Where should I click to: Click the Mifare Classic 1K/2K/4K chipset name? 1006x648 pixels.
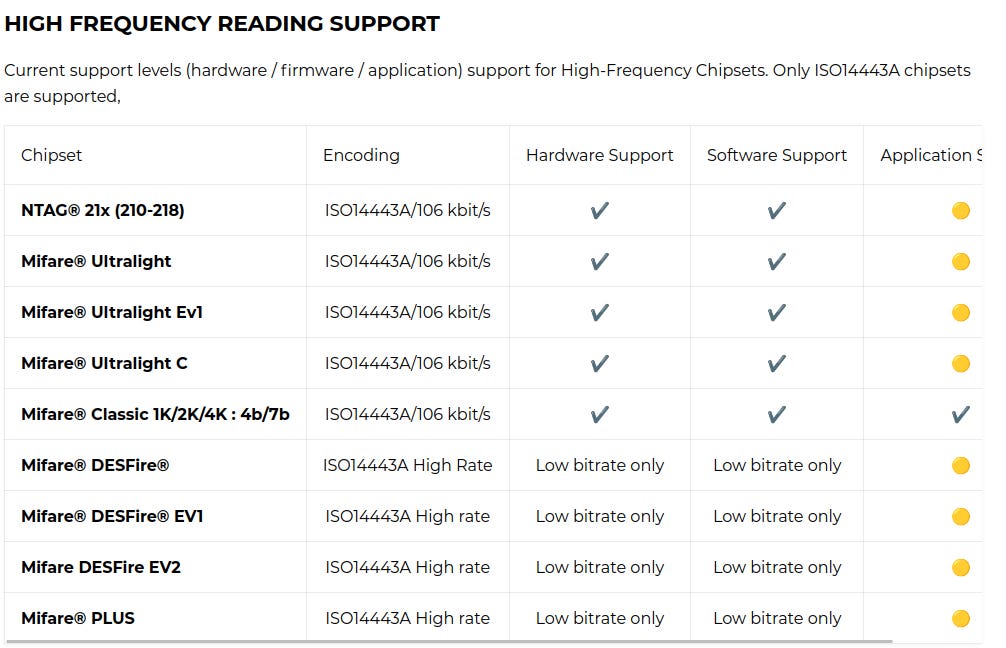[155, 414]
